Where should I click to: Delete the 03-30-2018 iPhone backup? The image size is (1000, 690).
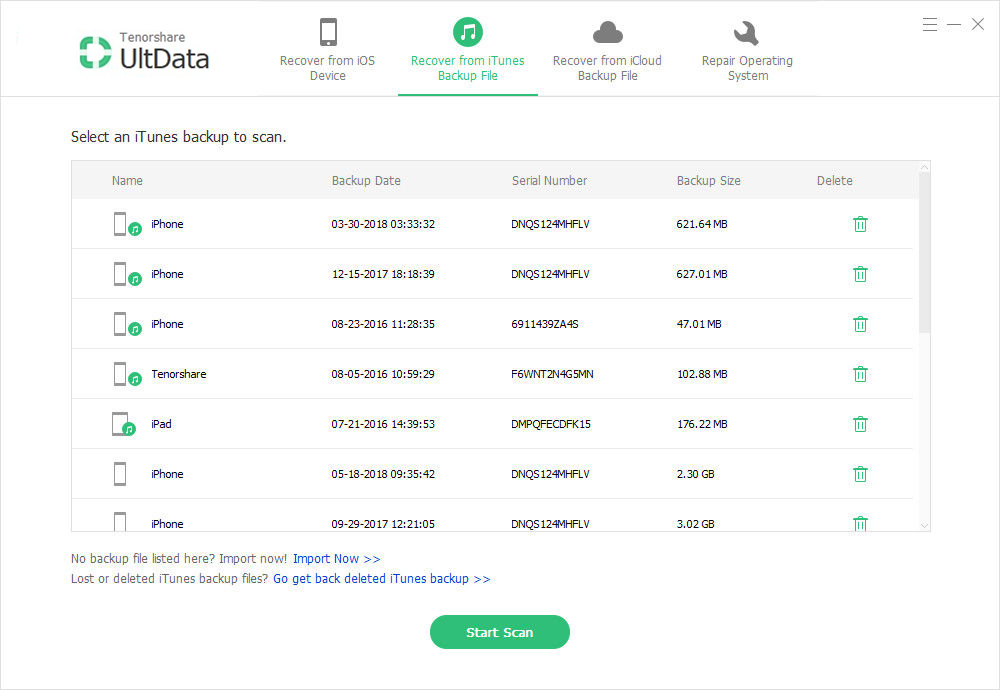point(860,224)
